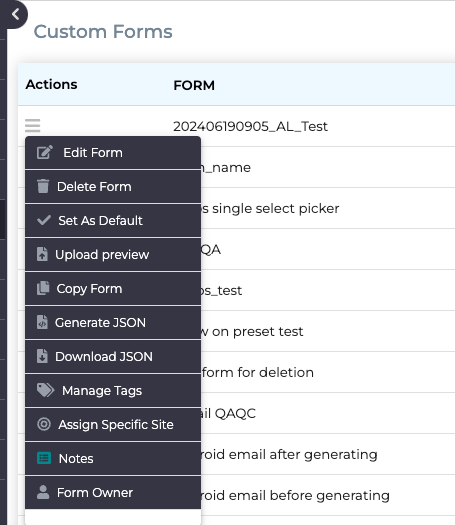Choose Form Owner menu entry
Screen dimensions: 455x525
113,493
